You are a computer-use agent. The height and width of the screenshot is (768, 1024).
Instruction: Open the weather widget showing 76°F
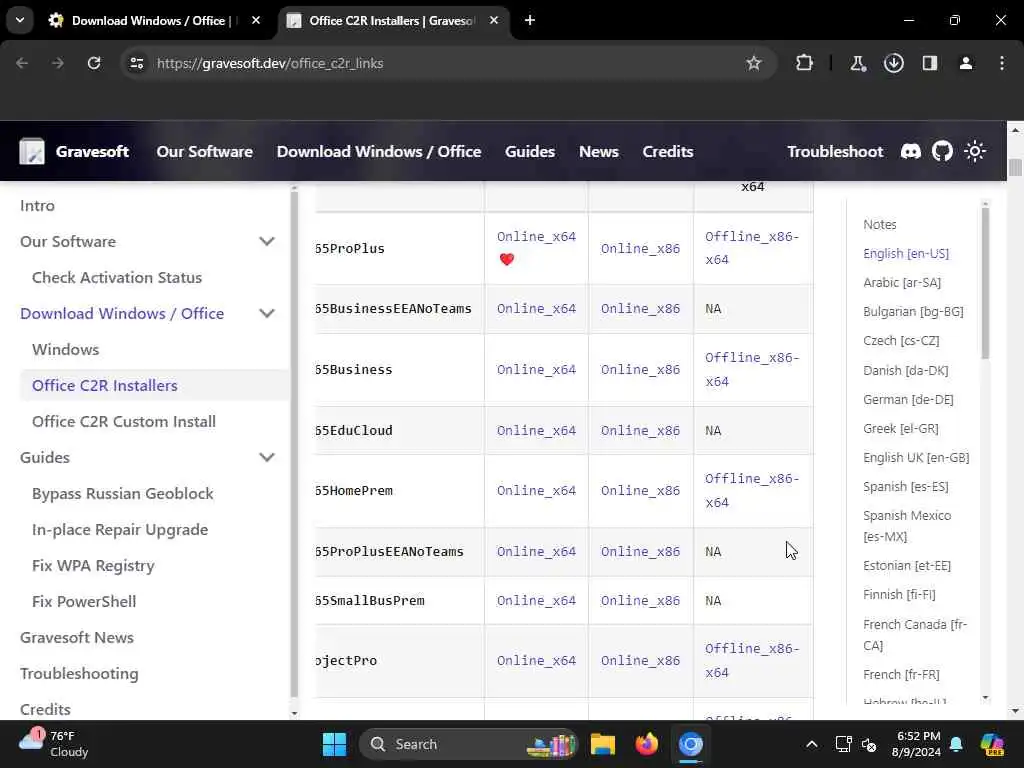point(54,744)
